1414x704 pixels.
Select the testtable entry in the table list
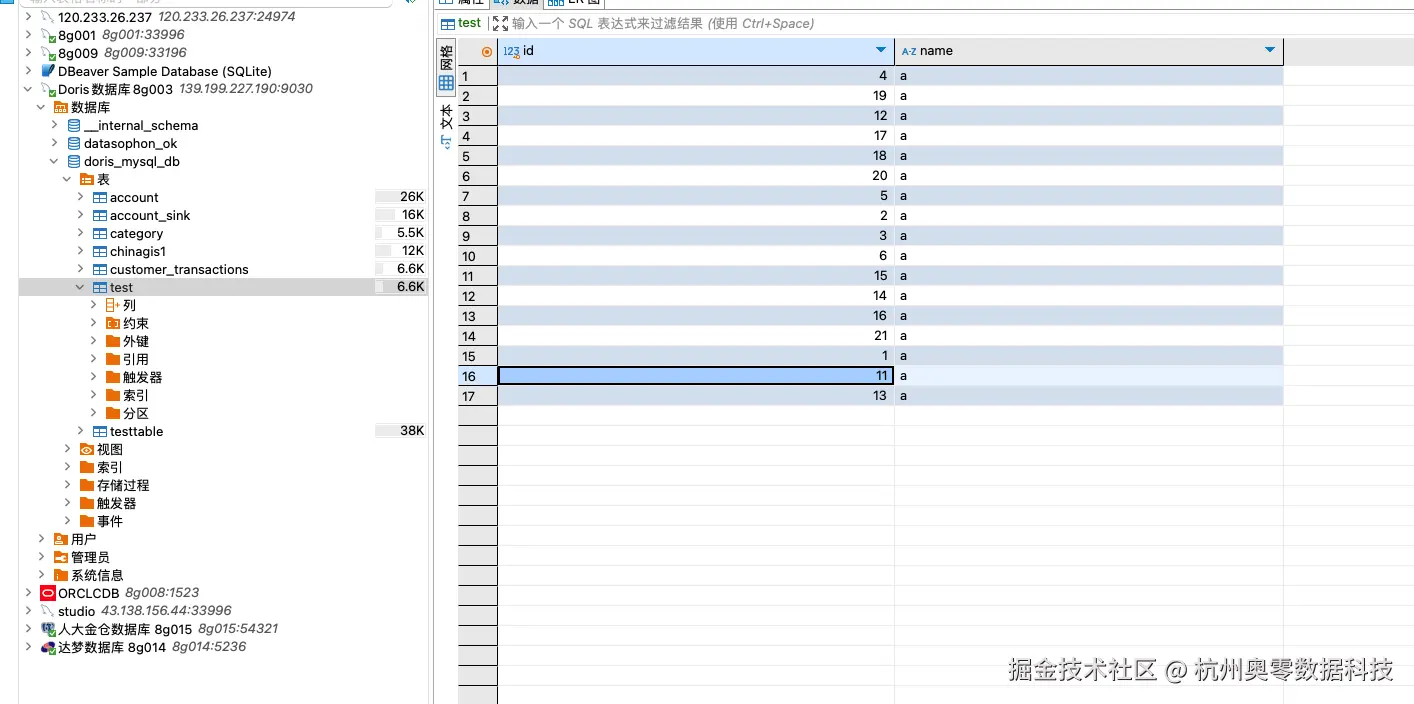pyautogui.click(x=136, y=431)
